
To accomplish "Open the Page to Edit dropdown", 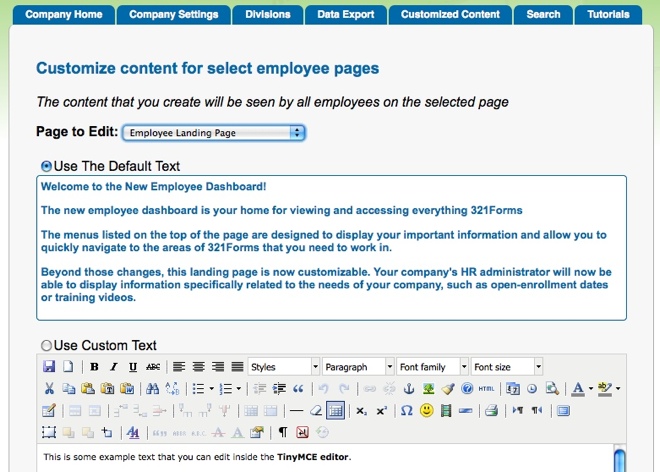I will coord(213,132).
